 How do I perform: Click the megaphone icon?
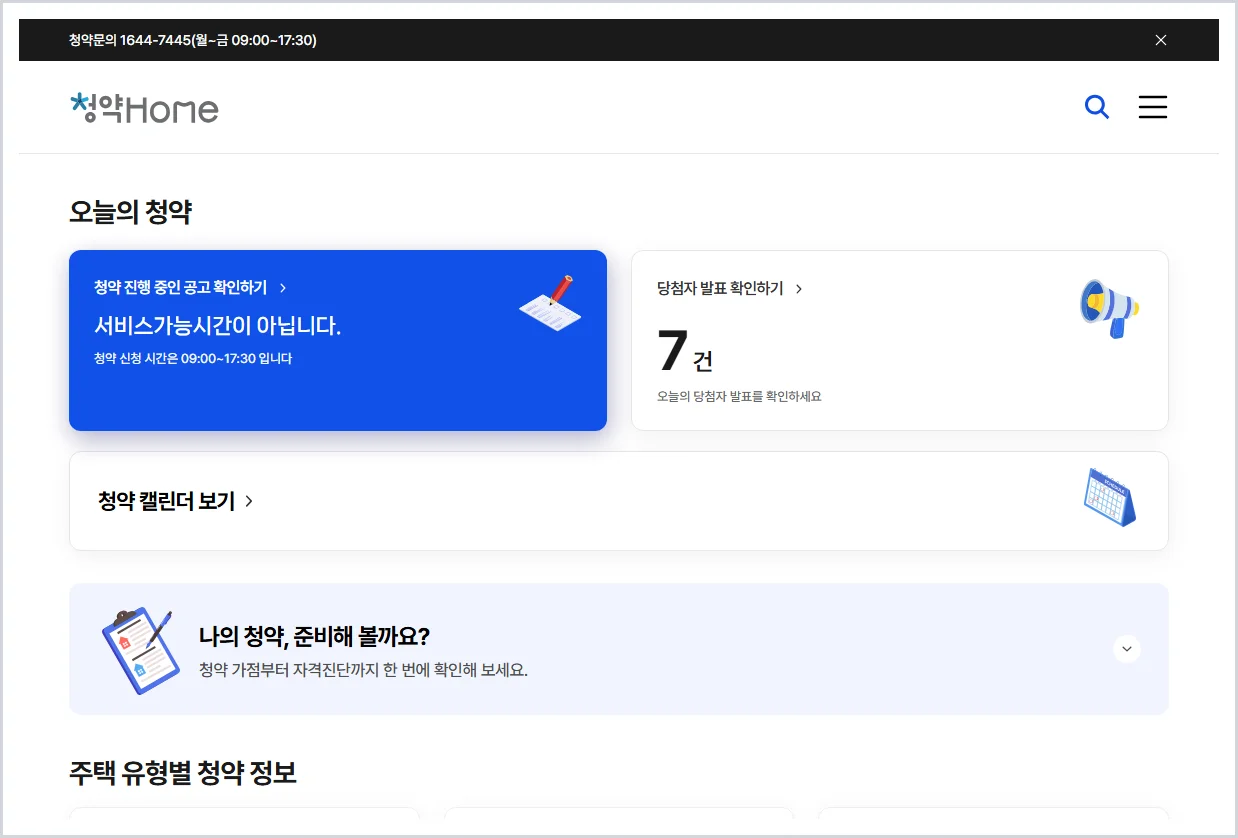1110,308
